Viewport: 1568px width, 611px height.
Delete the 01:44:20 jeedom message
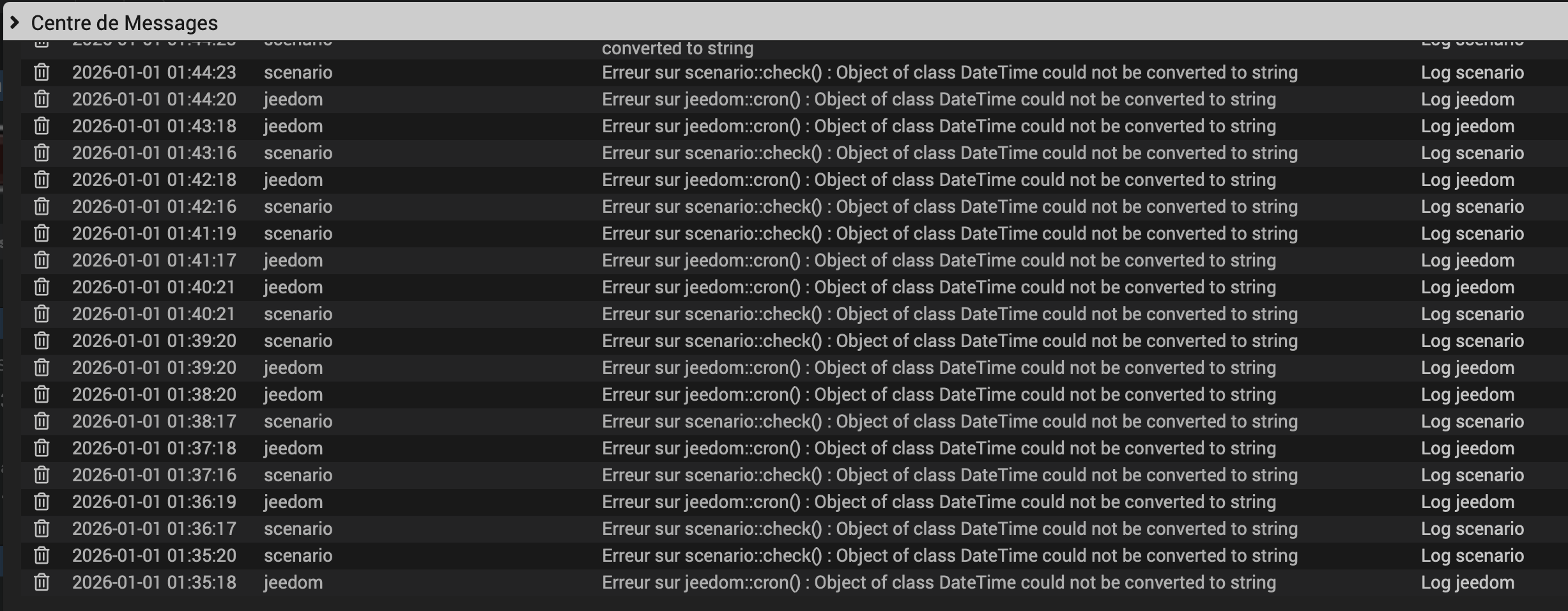coord(42,99)
